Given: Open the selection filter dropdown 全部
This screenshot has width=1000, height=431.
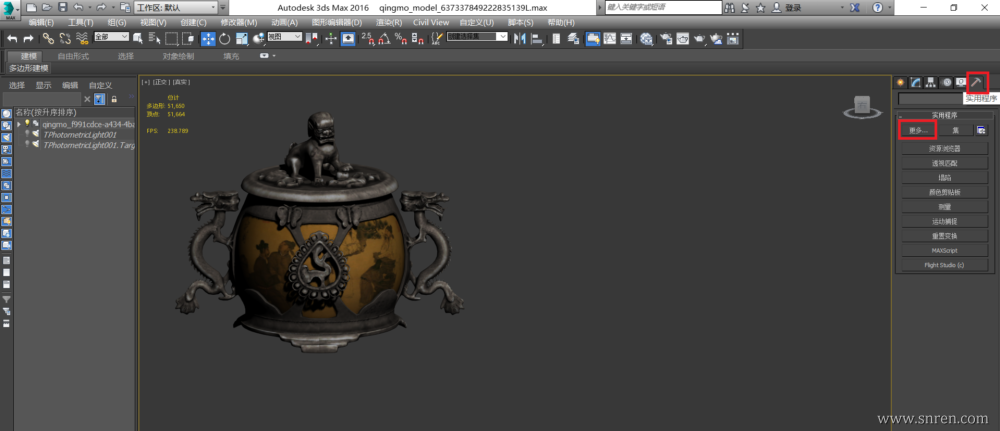Looking at the screenshot, I should 111,38.
